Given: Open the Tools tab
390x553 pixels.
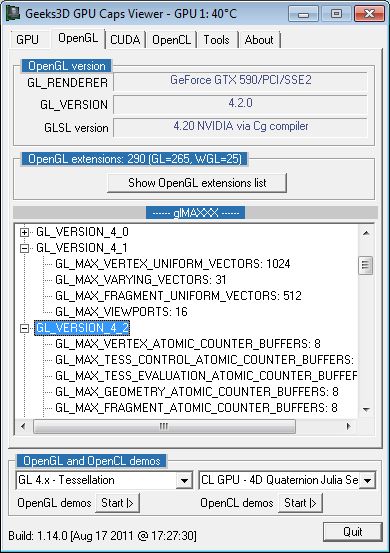Looking at the screenshot, I should tap(216, 40).
